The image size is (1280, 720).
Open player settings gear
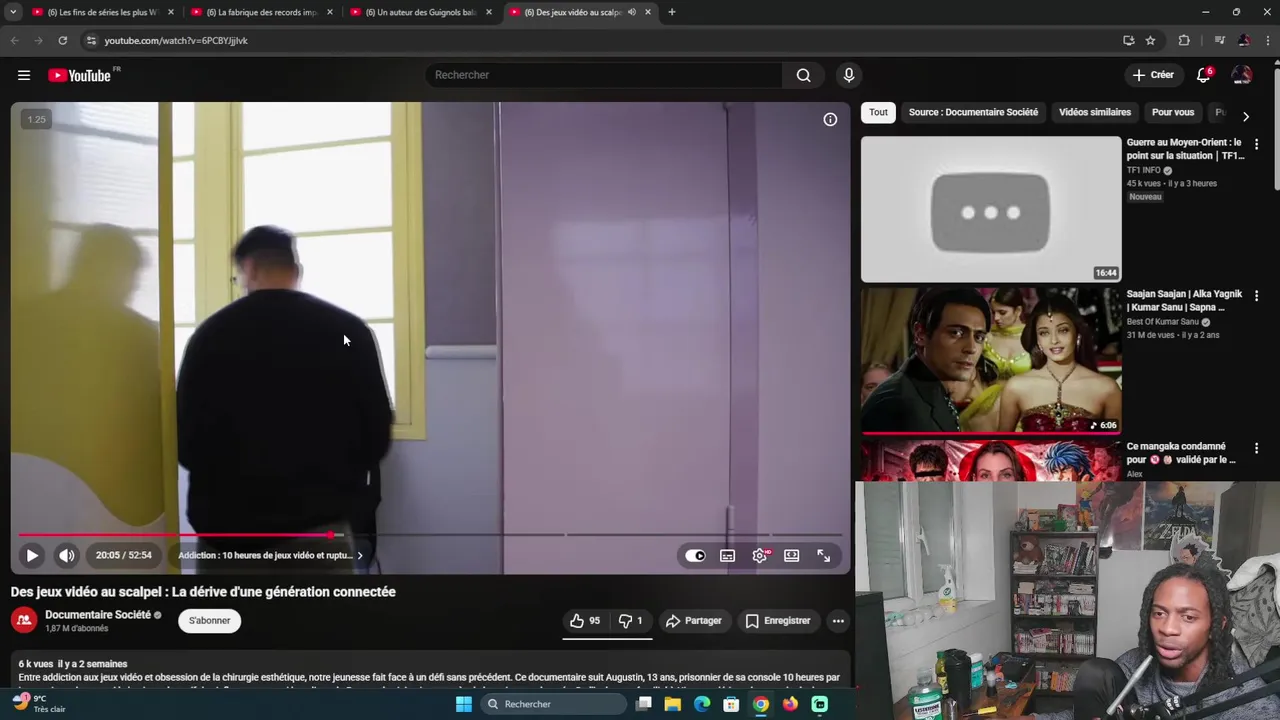[x=760, y=556]
